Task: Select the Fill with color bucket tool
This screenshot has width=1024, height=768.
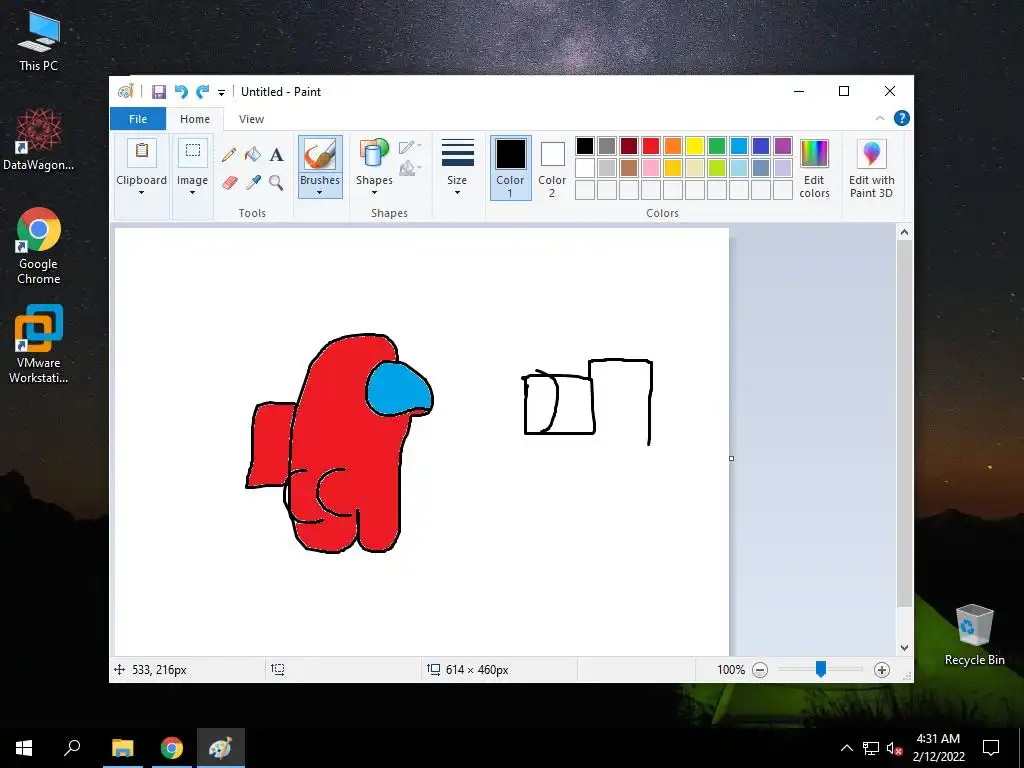Action: click(x=253, y=155)
